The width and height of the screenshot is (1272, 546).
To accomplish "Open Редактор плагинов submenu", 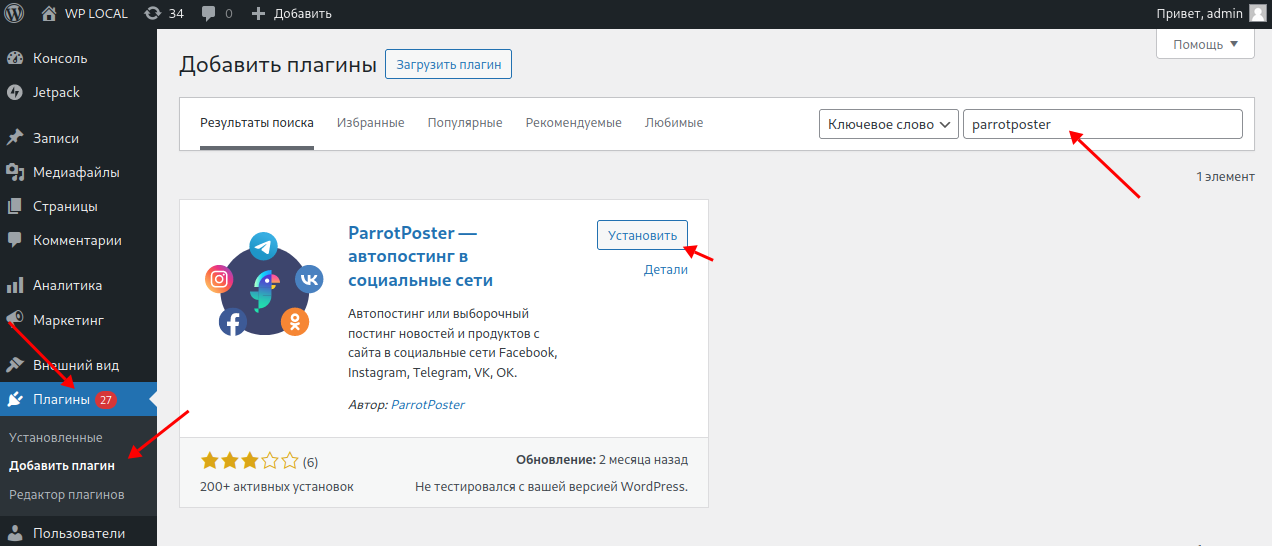I will (67, 494).
